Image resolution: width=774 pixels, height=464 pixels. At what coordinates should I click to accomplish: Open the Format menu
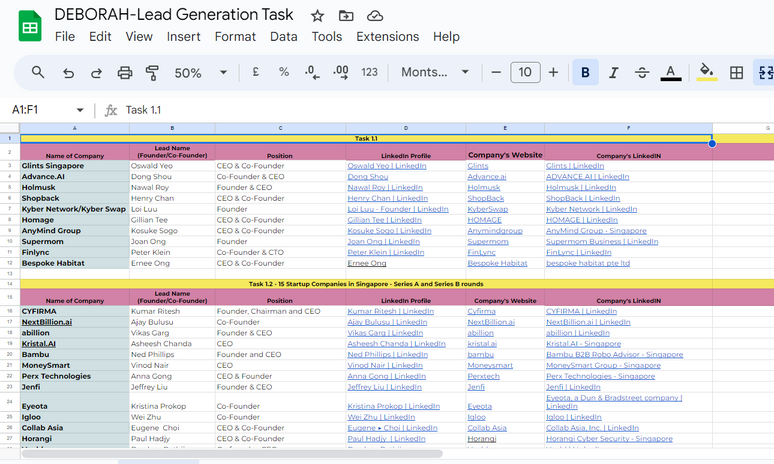pyautogui.click(x=235, y=37)
